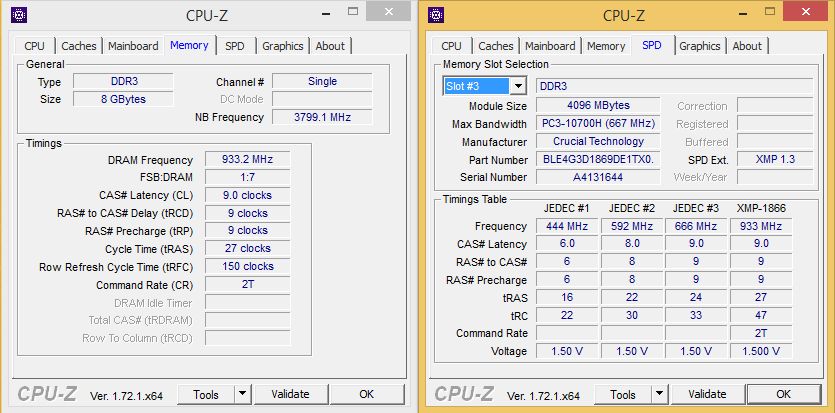Click the XMP-1866 frequency 933 MHz cell
Screen dimensions: 835x413
tap(761, 226)
